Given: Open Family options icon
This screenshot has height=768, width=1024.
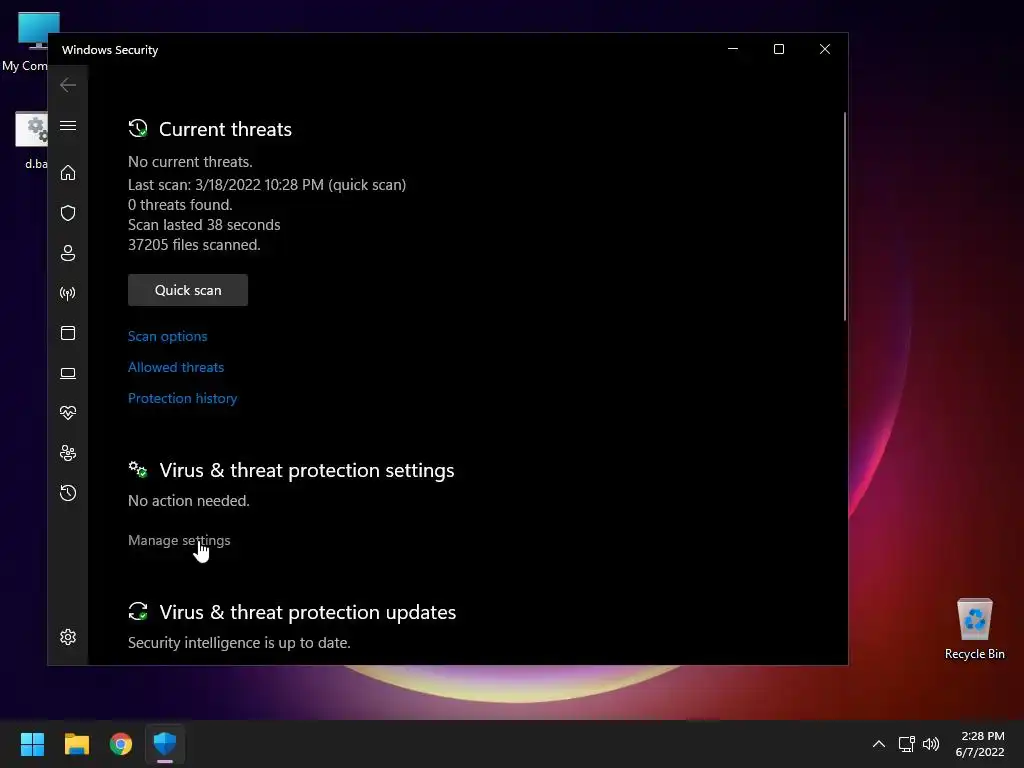Looking at the screenshot, I should (x=68, y=453).
